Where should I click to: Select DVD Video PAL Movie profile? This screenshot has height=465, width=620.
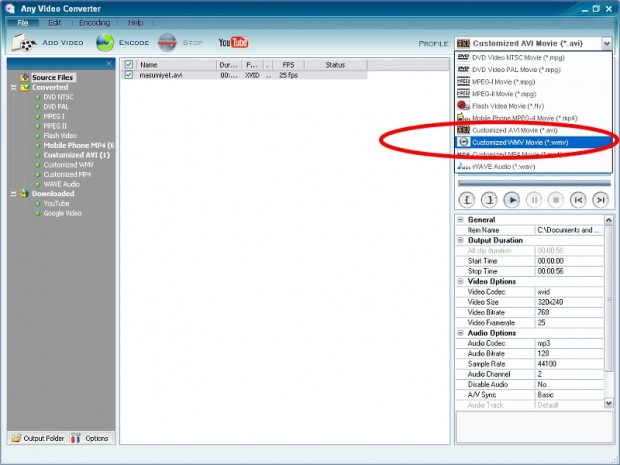533,70
